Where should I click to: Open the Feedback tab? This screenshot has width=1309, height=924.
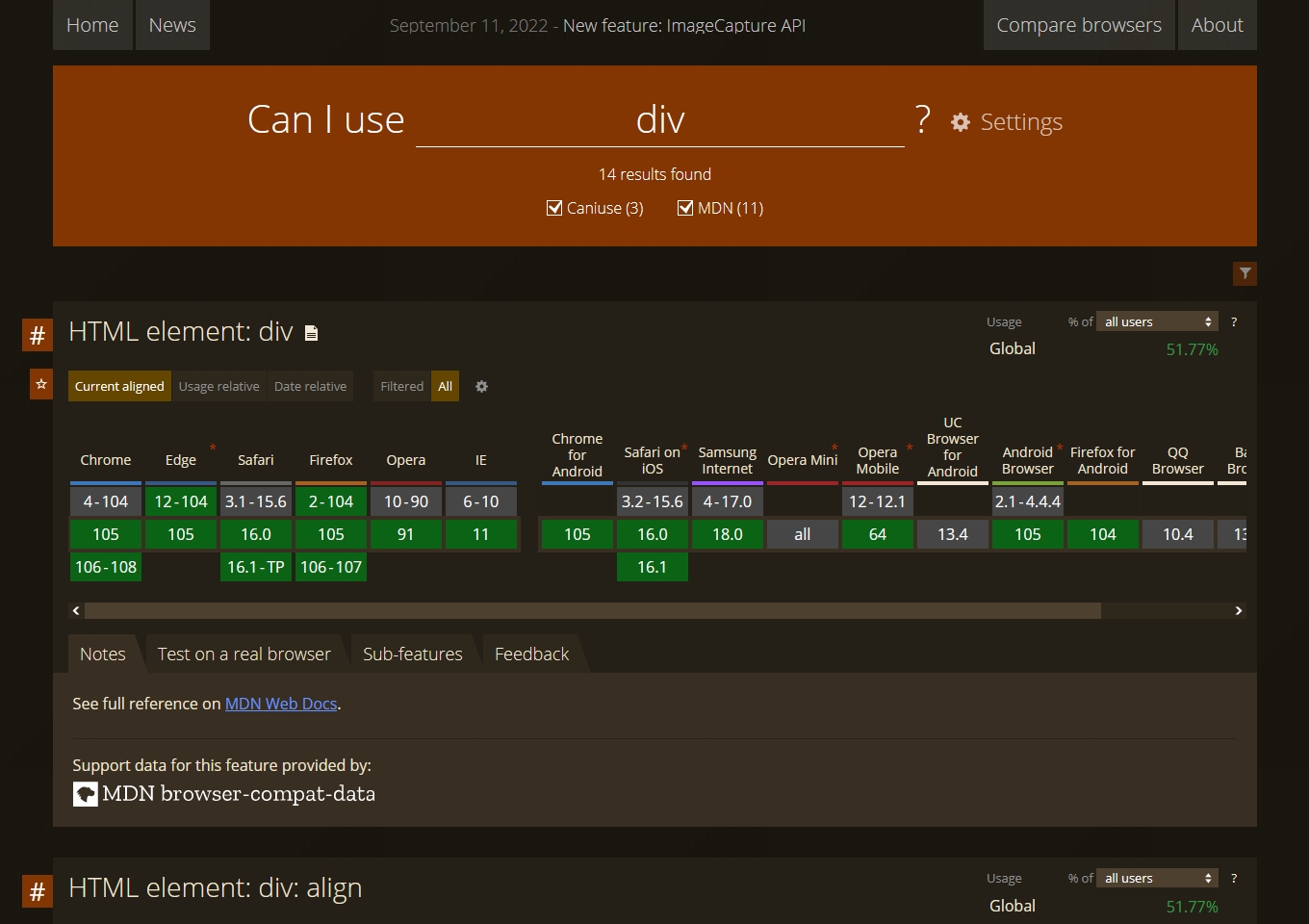[x=531, y=654]
